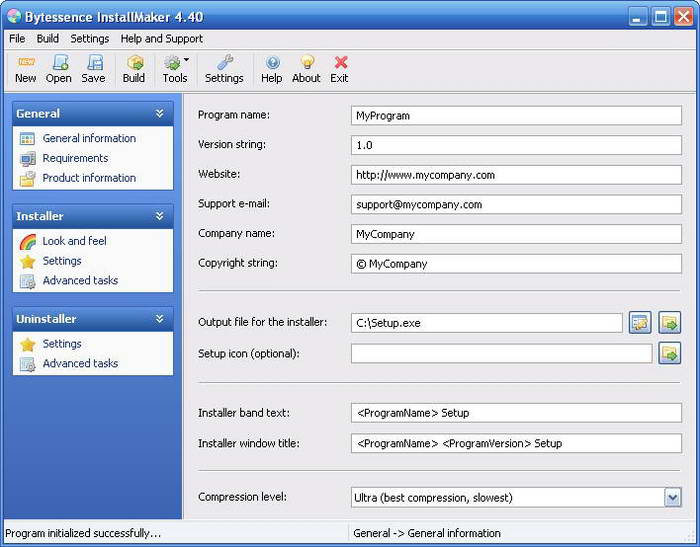Open Settings via the wrench toolbar icon
700x547 pixels.
point(225,63)
